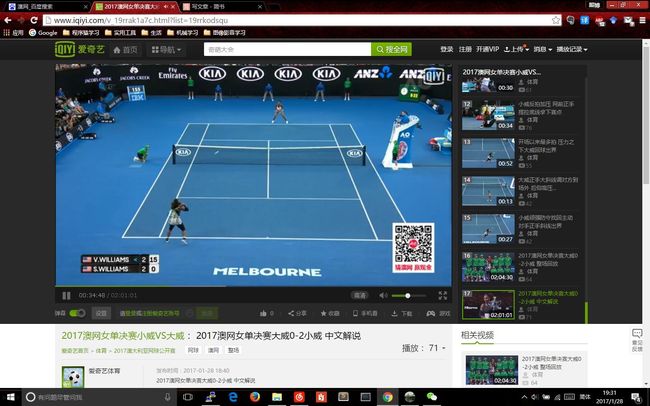Toggle the 弹幕 bullet comments switch
Image resolution: width=650 pixels, height=406 pixels.
[x=77, y=313]
